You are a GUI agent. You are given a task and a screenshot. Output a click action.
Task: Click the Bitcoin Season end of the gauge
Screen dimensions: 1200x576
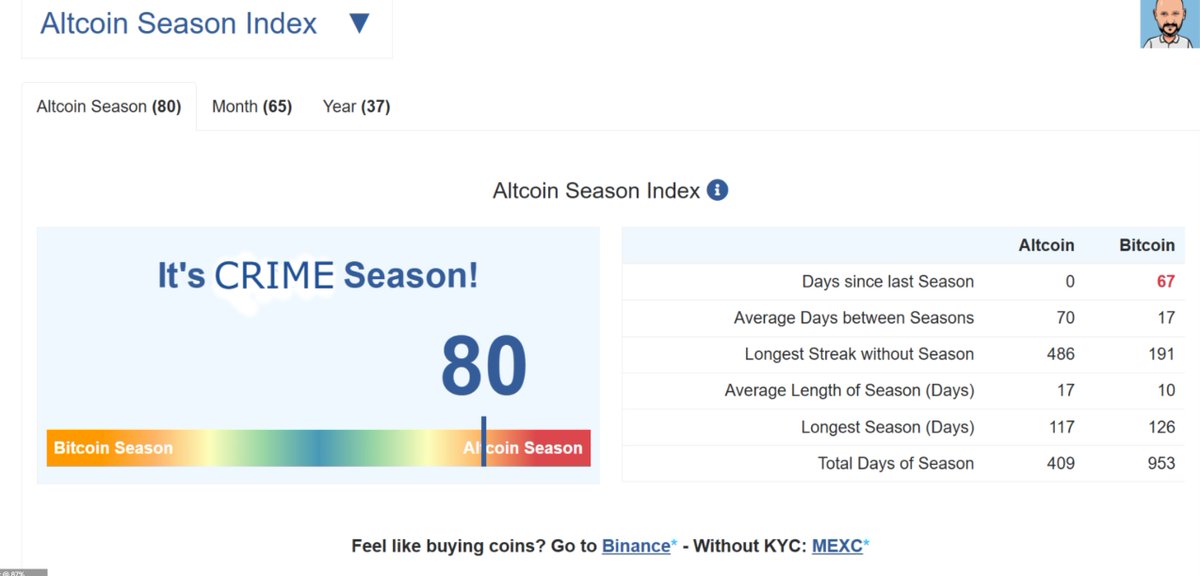tap(113, 448)
